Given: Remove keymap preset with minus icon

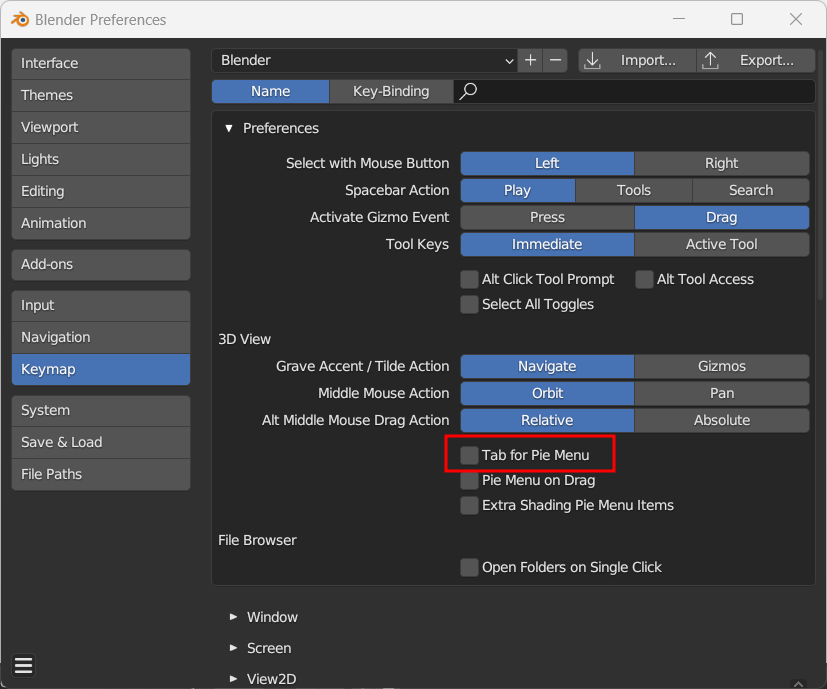Looking at the screenshot, I should click(x=555, y=60).
